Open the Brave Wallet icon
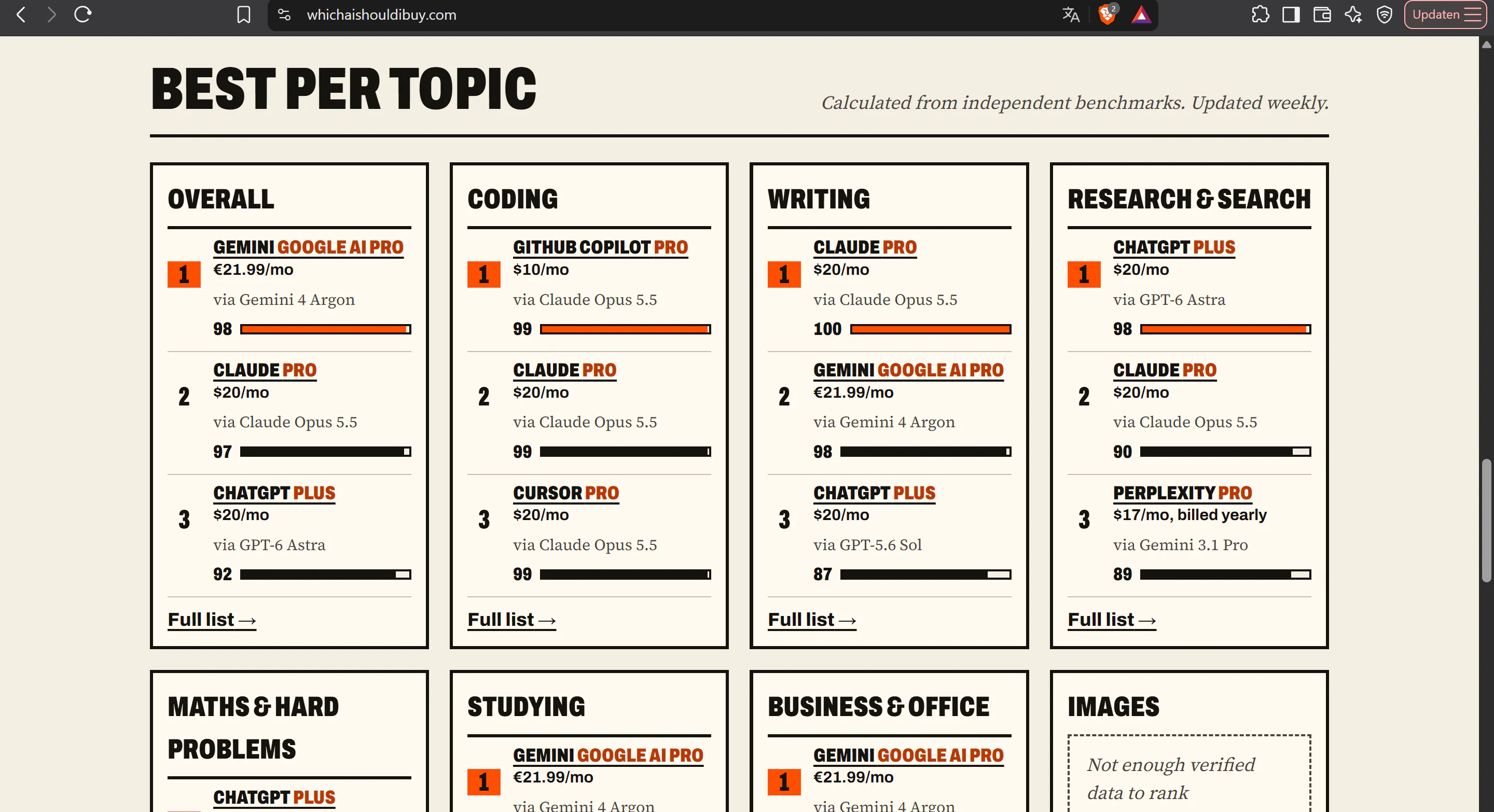 1322,15
